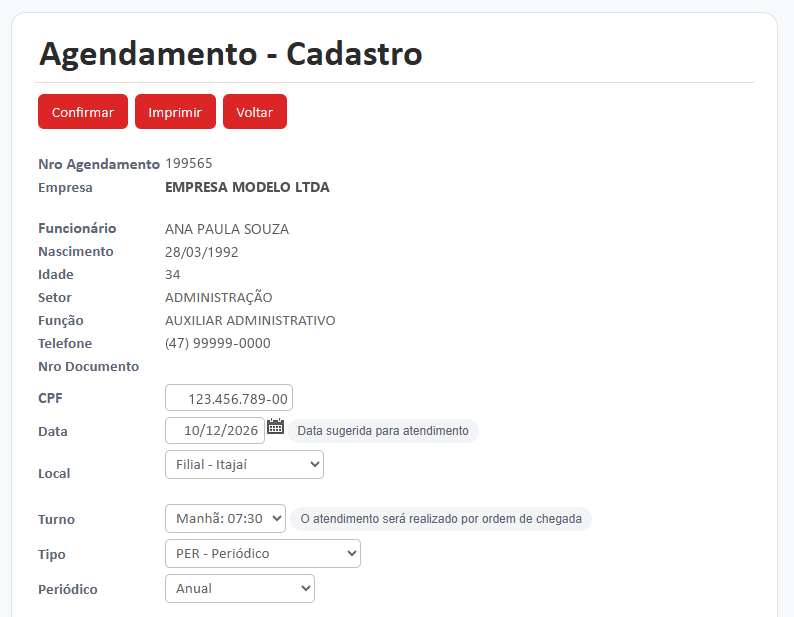Click the Telefone label
The height and width of the screenshot is (617, 794).
(x=65, y=343)
